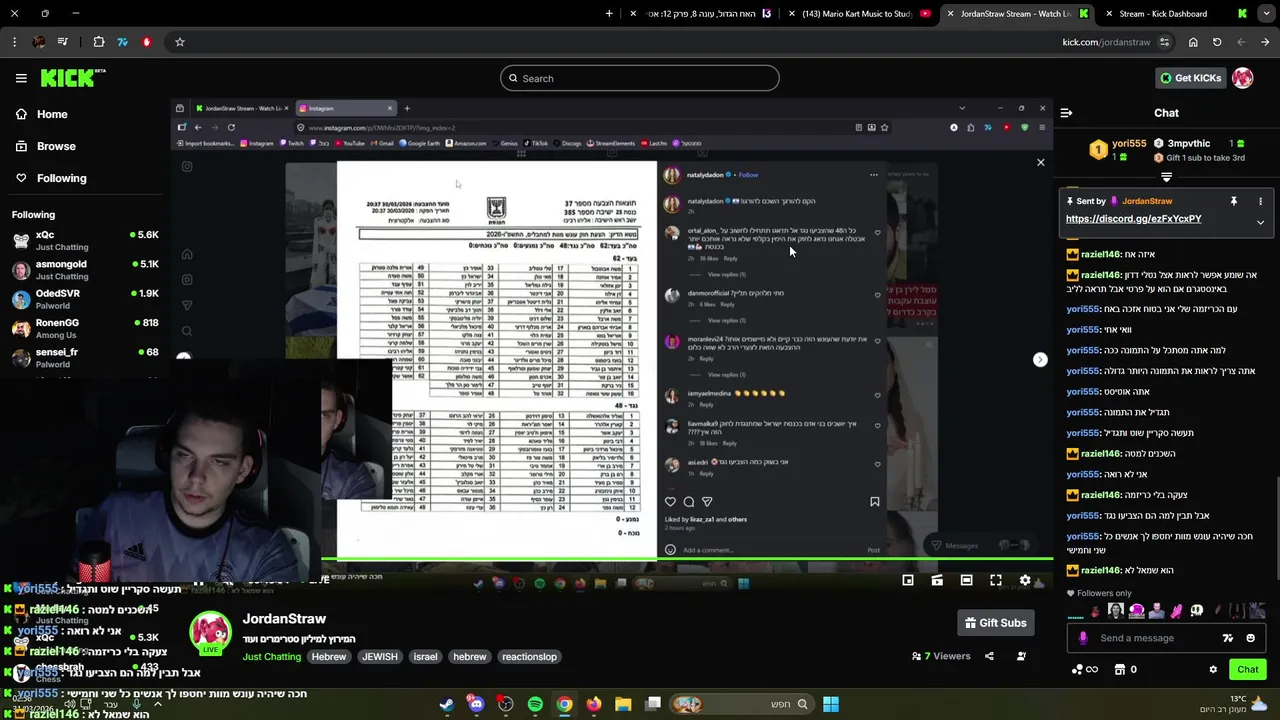
Task: Click the Israel tag
Action: (x=425, y=657)
